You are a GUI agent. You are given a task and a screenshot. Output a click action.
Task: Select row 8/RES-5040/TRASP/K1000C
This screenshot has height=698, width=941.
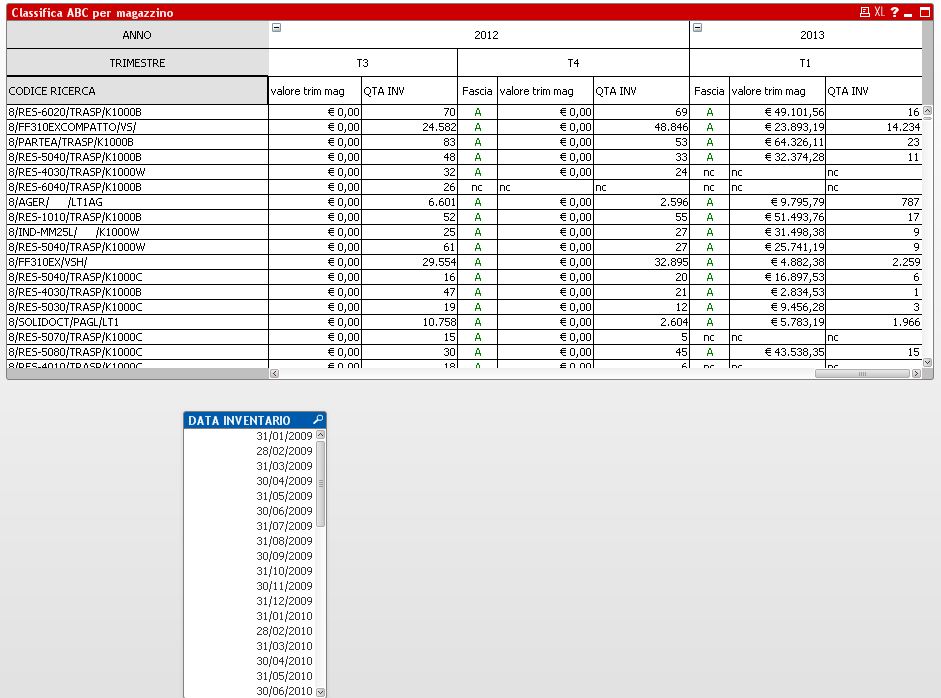[x=137, y=277]
